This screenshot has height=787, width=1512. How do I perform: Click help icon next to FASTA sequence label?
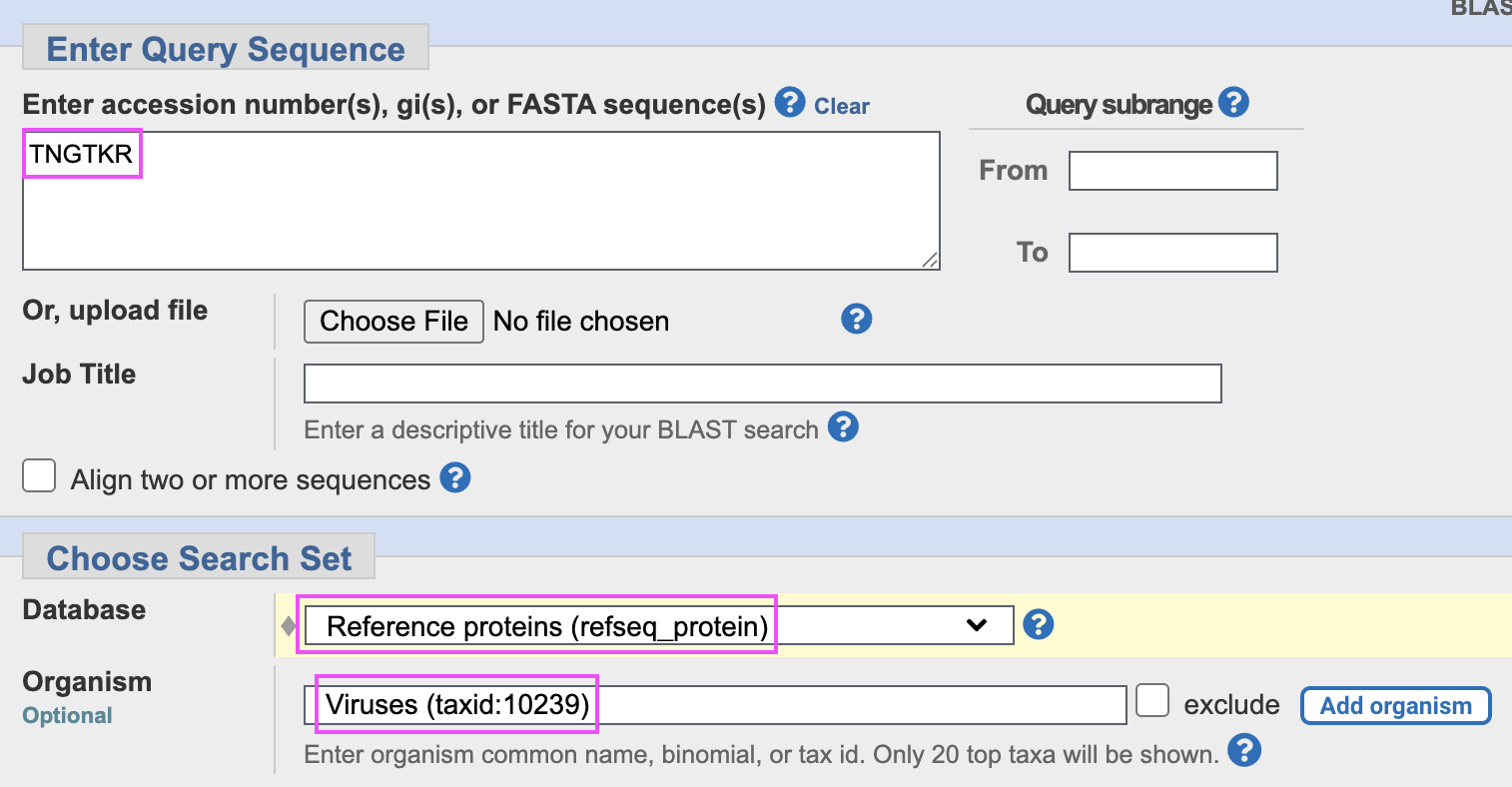click(x=790, y=103)
